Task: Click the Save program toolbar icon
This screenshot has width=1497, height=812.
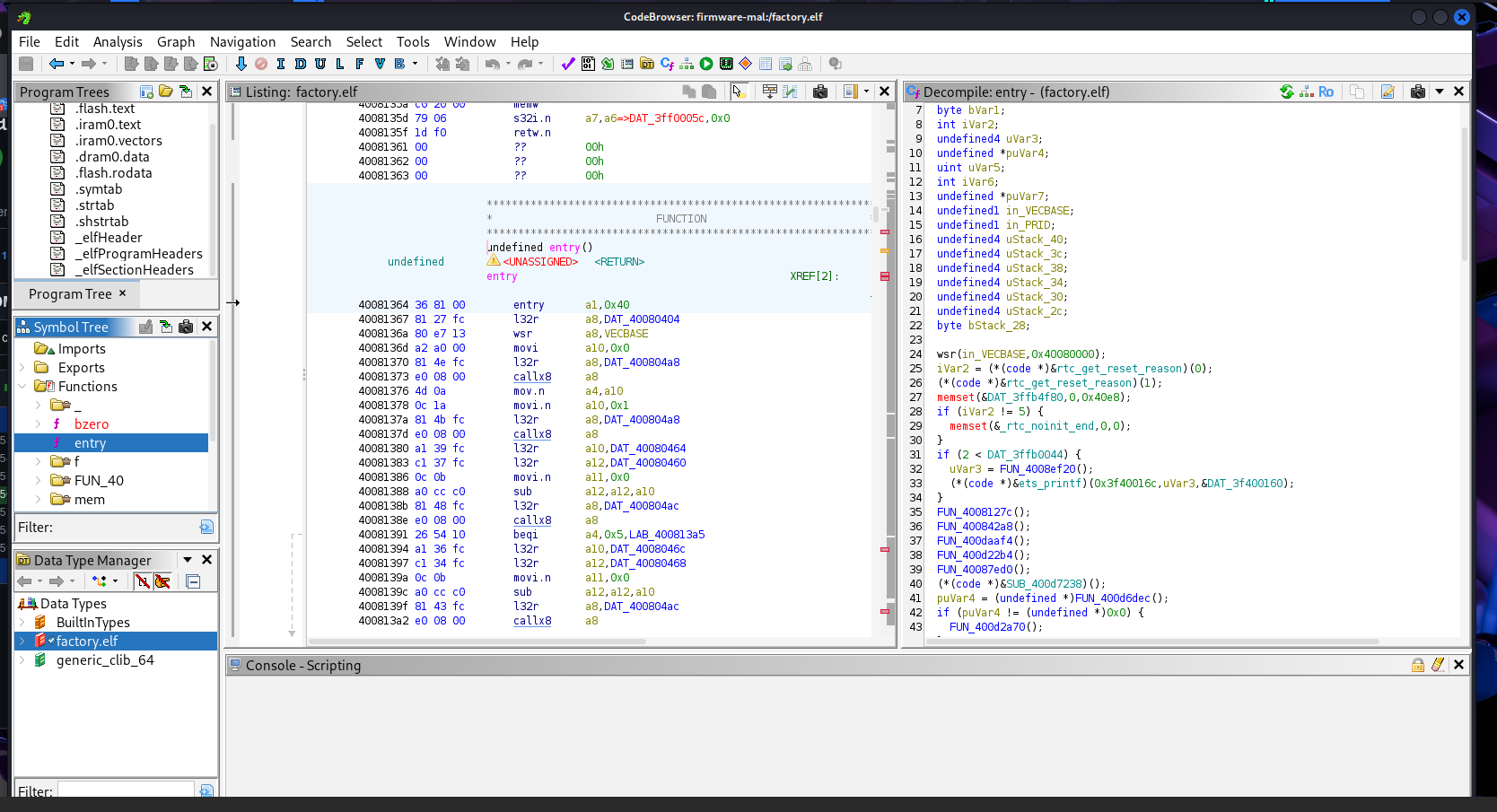Action: [x=26, y=64]
